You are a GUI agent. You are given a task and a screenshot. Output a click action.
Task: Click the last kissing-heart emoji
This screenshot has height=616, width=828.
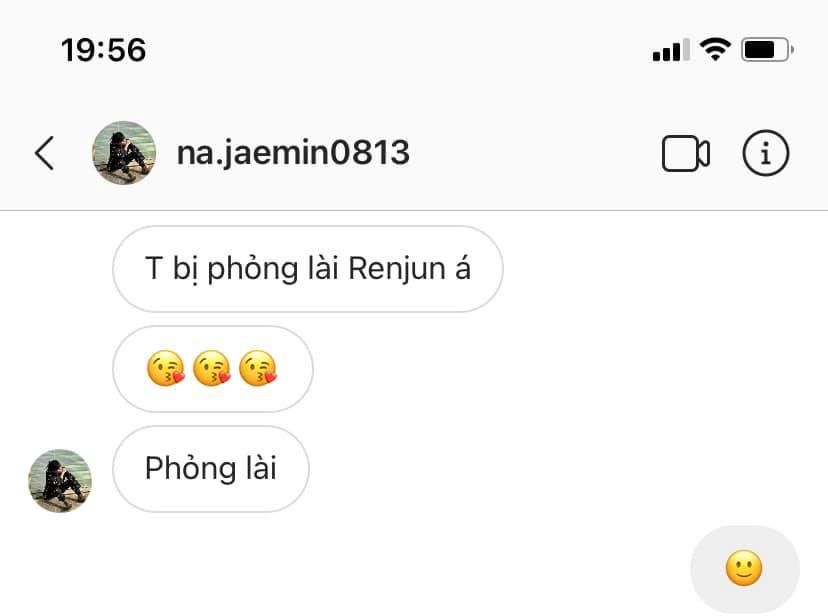[x=258, y=368]
